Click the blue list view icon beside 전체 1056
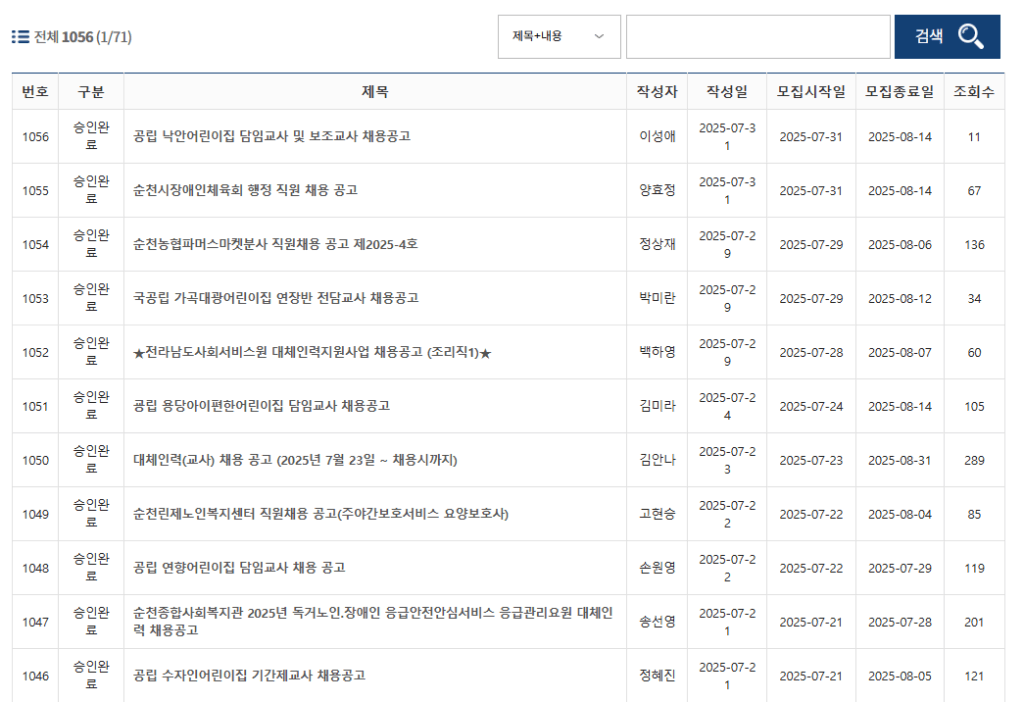Viewport: 1024px width, 702px height. [20, 36]
